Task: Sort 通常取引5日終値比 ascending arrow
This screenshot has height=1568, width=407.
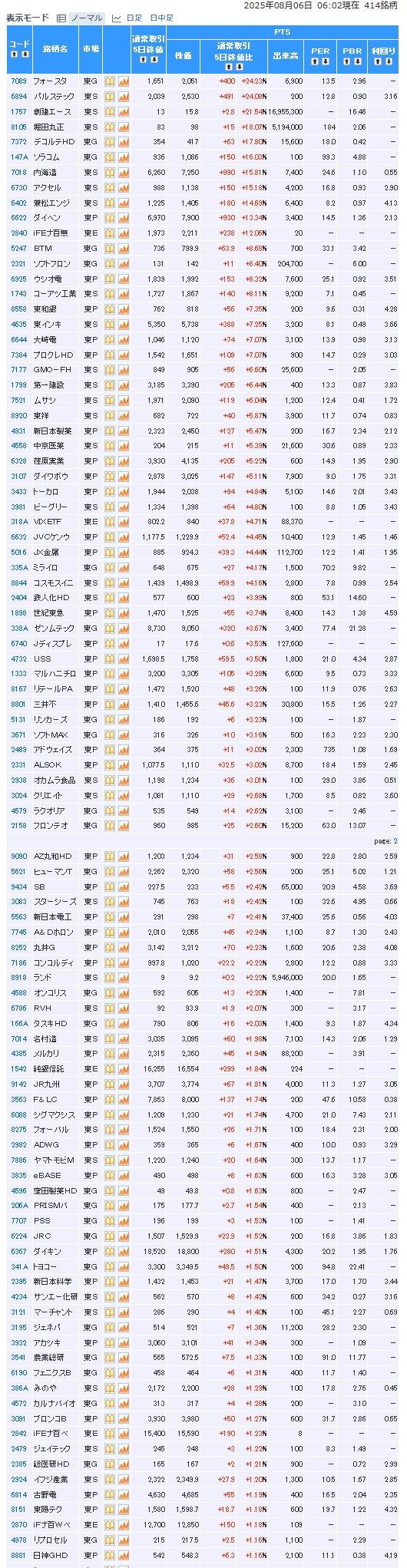Action: coord(228,67)
